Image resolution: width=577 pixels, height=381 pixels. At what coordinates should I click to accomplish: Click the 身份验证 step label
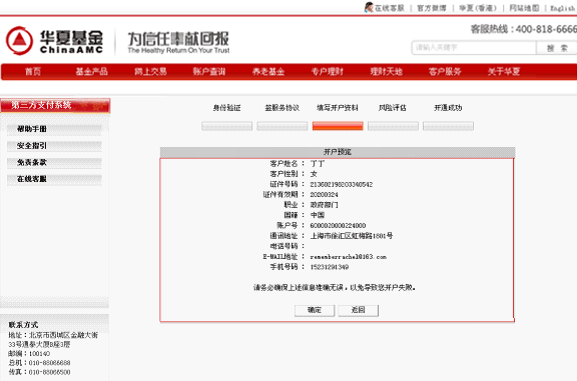tap(227, 108)
